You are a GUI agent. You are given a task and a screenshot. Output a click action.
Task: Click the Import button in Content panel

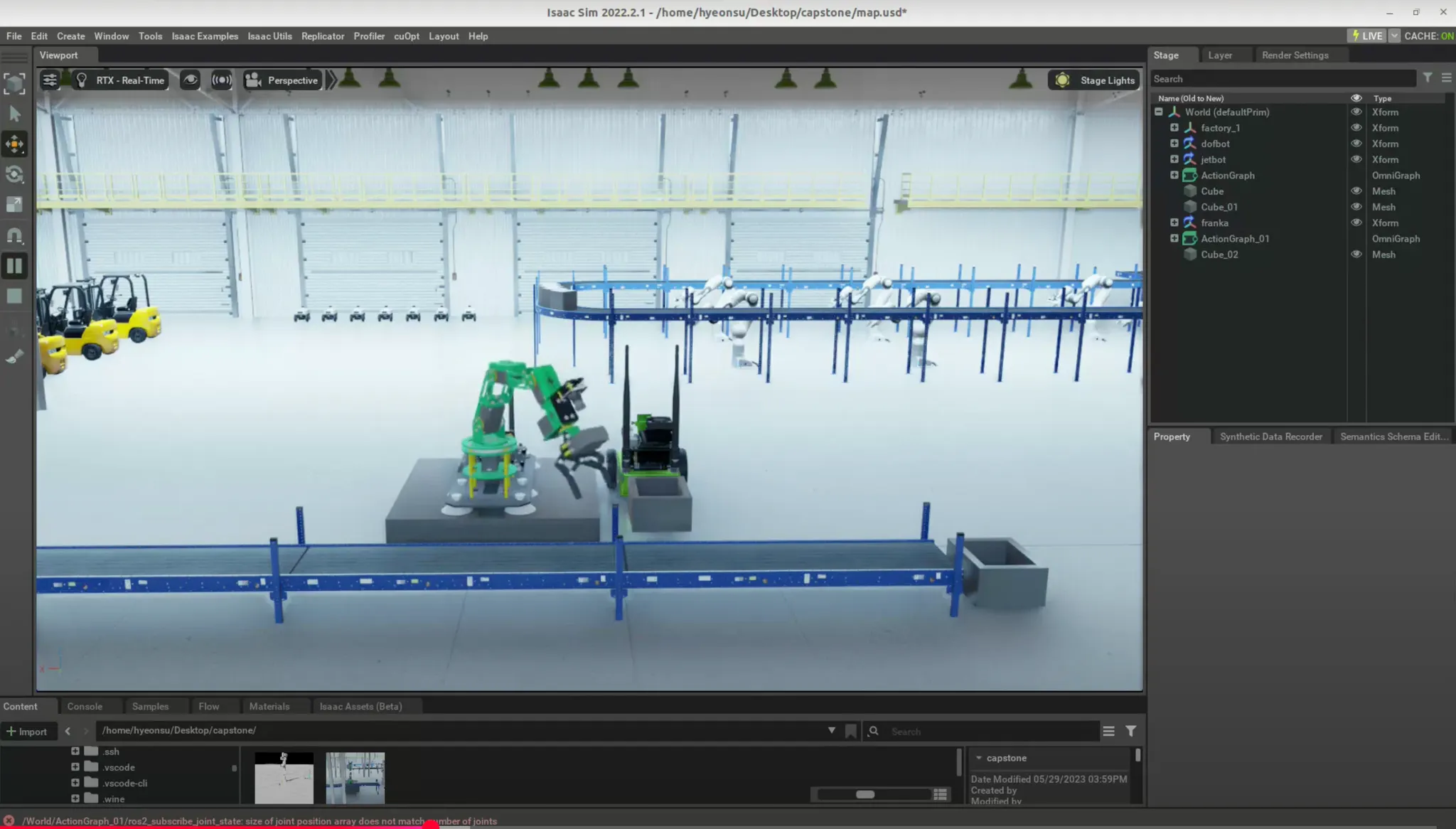point(26,732)
